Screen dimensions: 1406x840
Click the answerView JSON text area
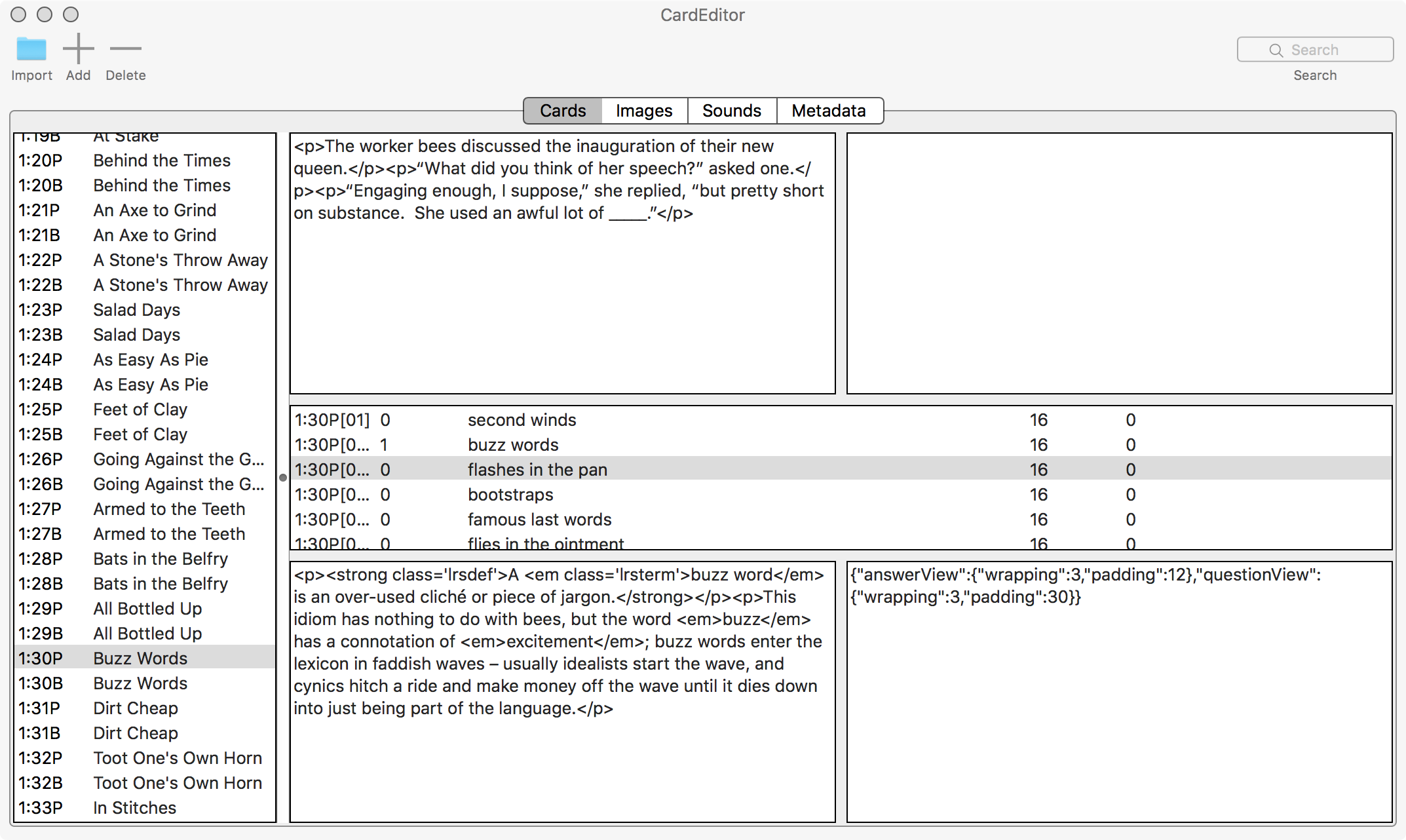[1120, 692]
